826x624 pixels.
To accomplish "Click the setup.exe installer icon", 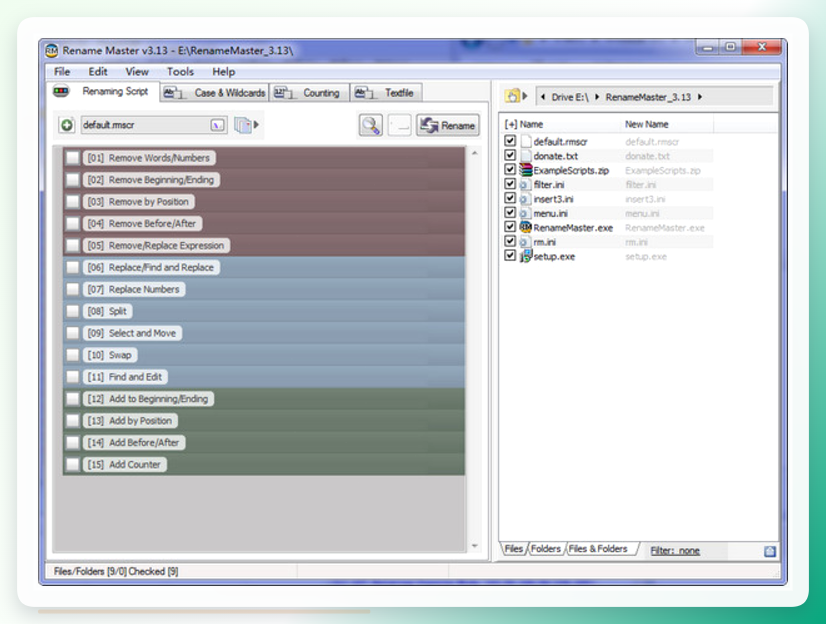I will coord(526,256).
